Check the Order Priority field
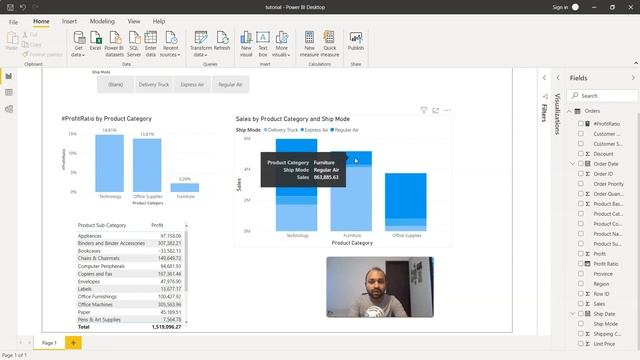Image resolution: width=640 pixels, height=360 pixels. coord(580,184)
